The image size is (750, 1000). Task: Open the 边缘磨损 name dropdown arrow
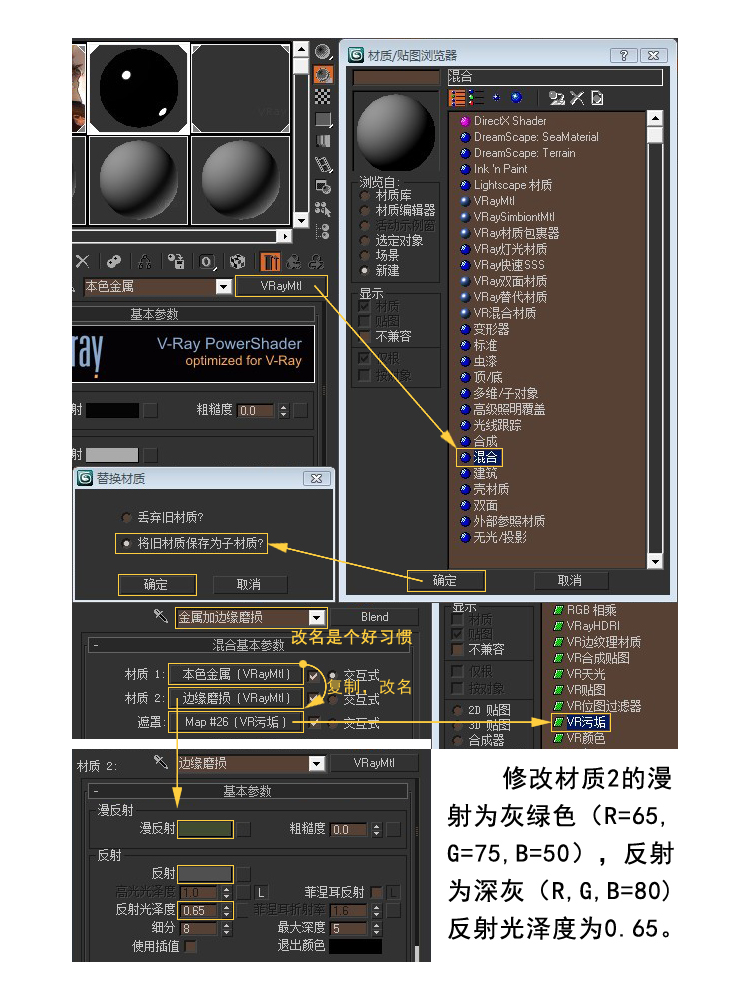pos(316,763)
